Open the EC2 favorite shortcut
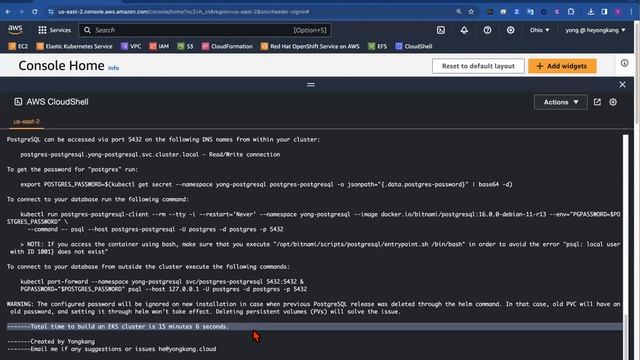 click(18, 46)
